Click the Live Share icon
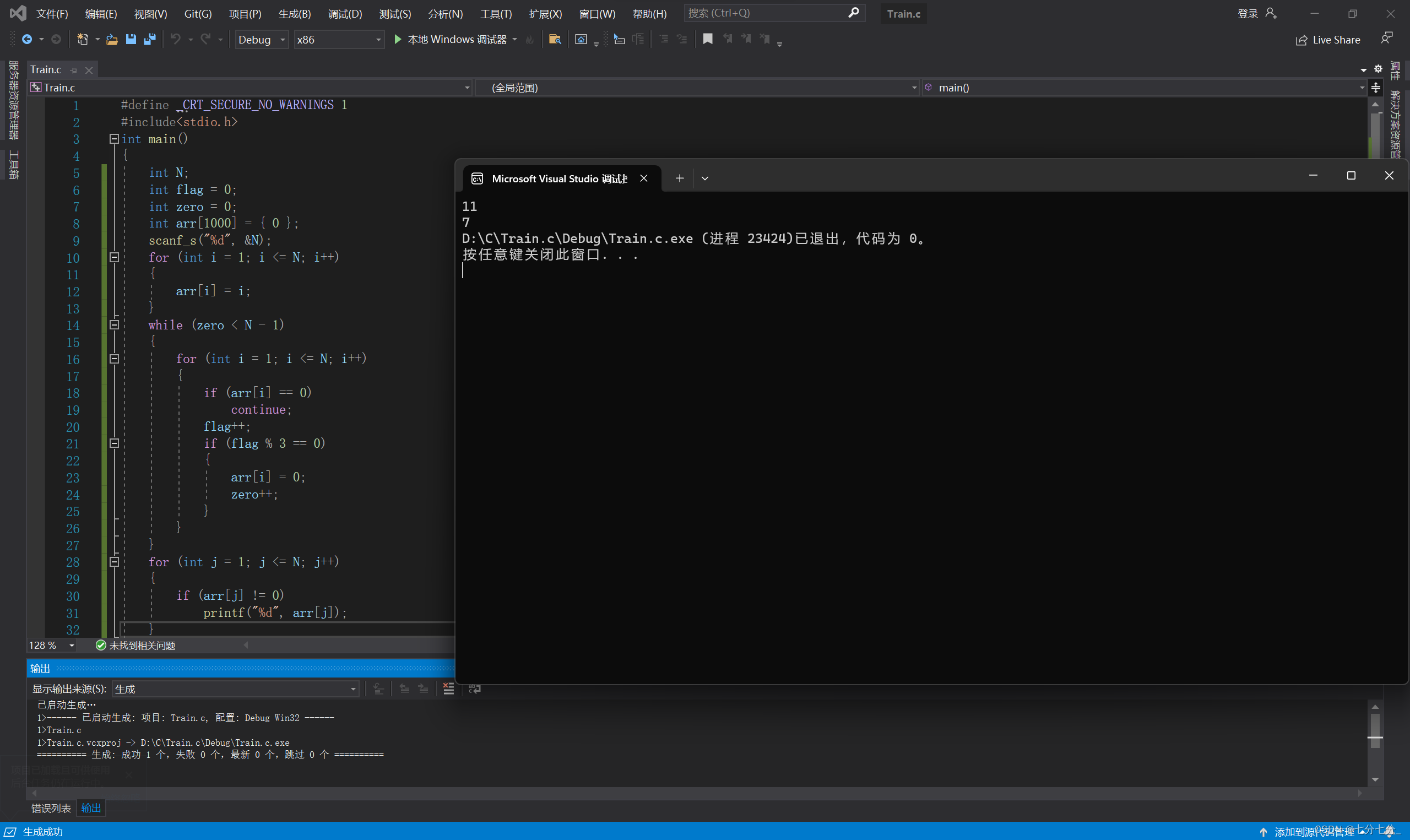1410x840 pixels. (1301, 40)
